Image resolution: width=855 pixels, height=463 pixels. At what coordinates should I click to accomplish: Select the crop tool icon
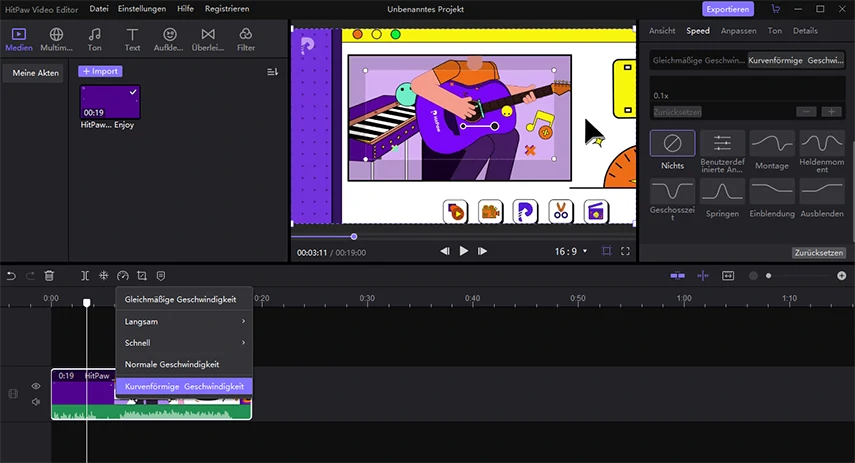142,276
